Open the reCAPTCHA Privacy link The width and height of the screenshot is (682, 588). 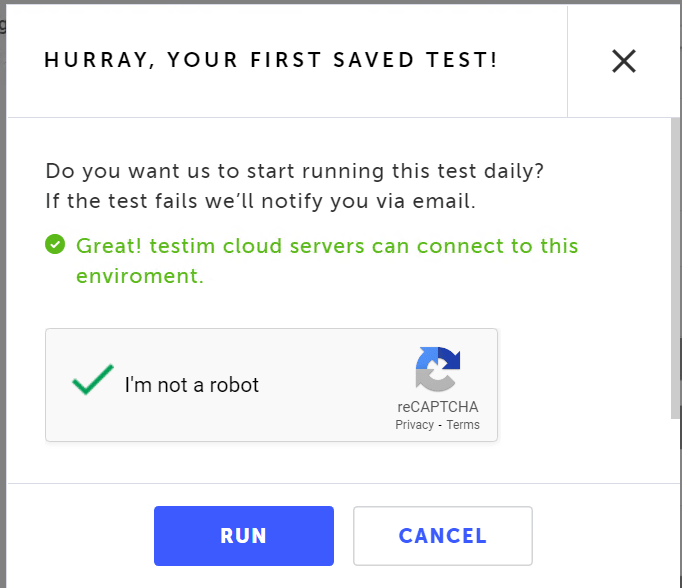tap(415, 424)
